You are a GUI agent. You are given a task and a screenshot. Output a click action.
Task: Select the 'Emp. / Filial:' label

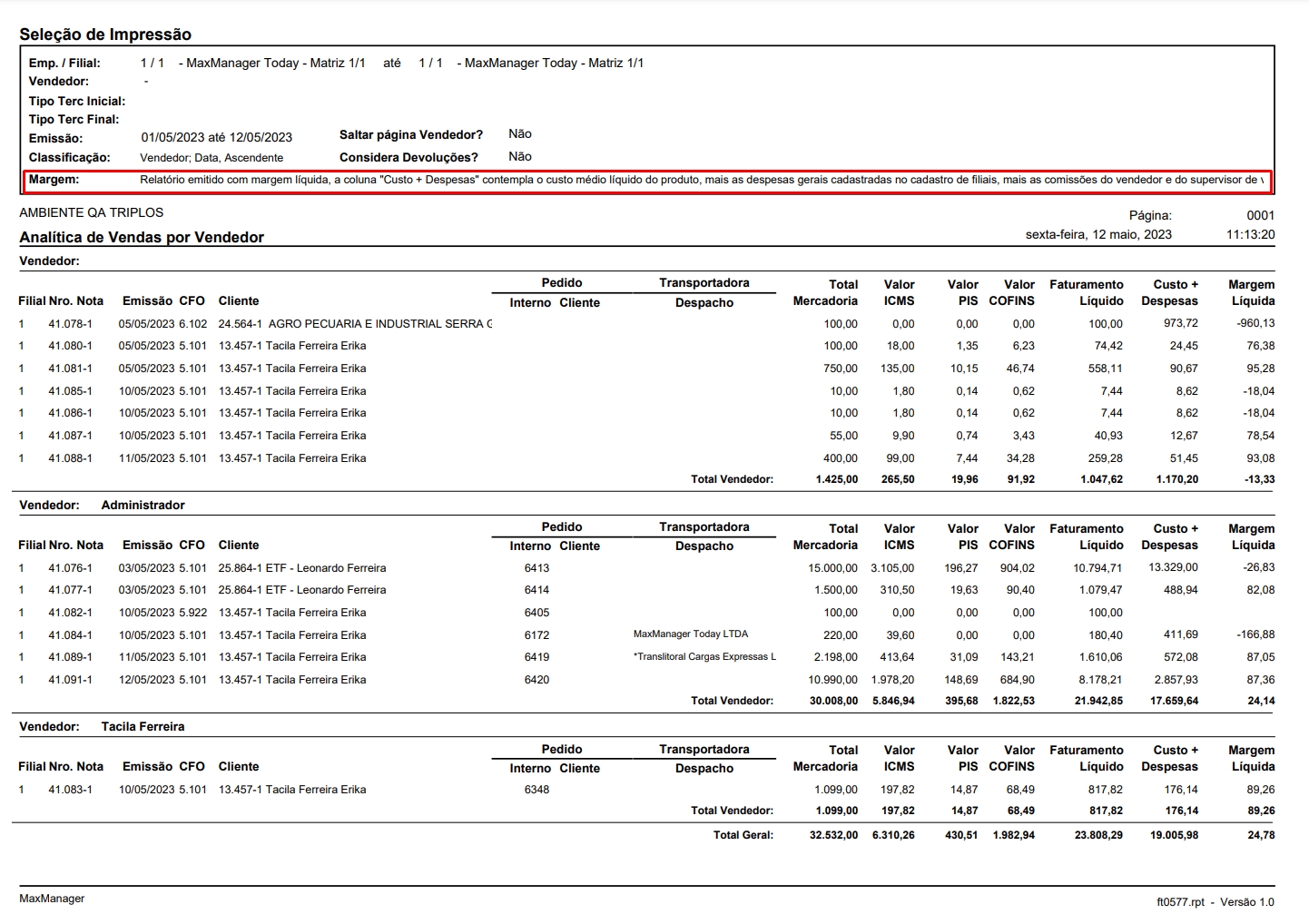64,63
